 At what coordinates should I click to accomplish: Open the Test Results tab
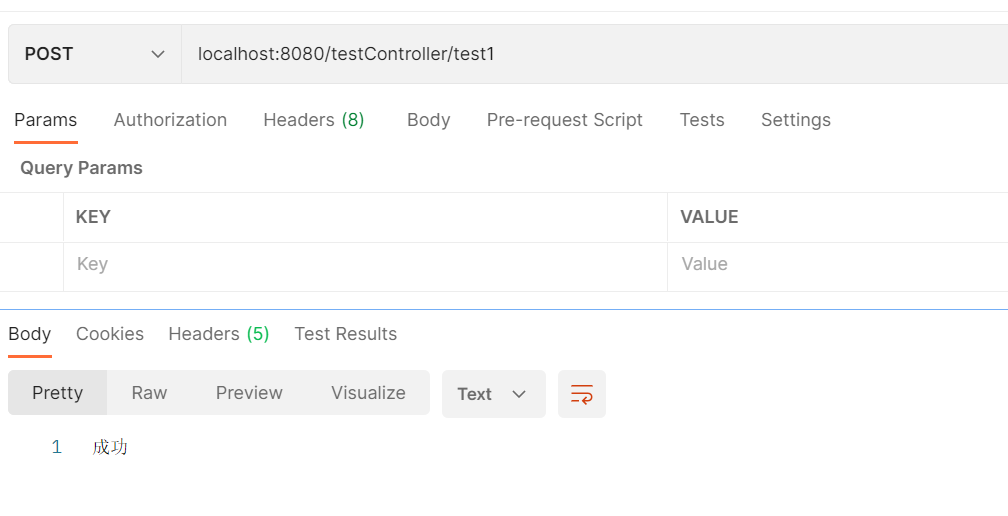[x=346, y=334]
